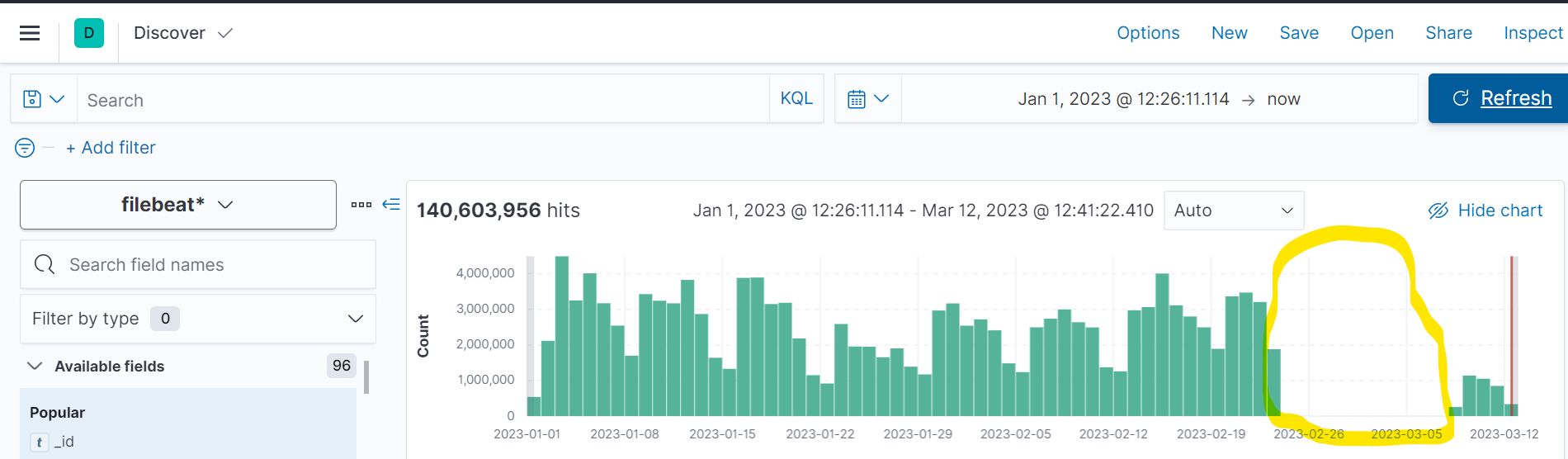This screenshot has width=1568, height=459.
Task: Click the 2023-01-15 axis label
Action: pos(722,434)
